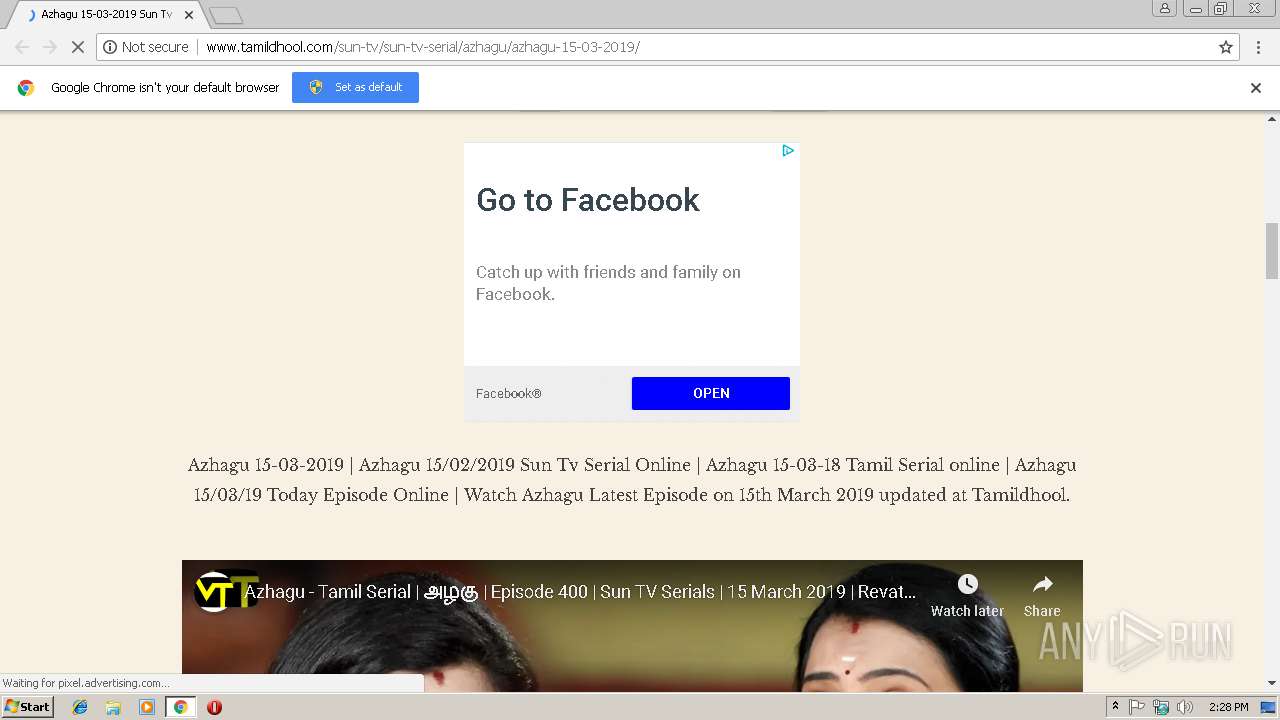Click the Set as default button
This screenshot has width=1280, height=720.
point(355,87)
